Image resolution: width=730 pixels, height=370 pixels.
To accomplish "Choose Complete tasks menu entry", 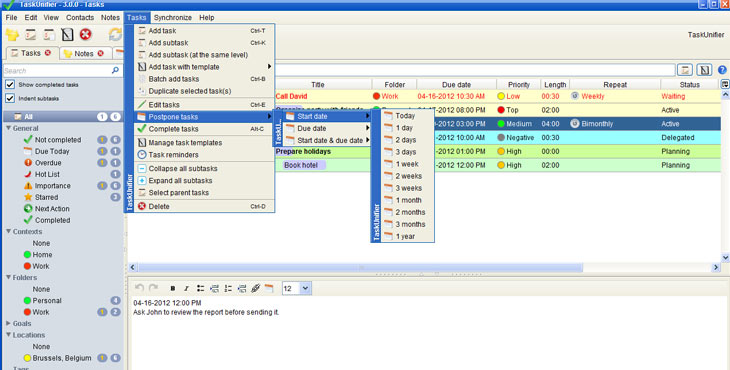I will 204,129.
